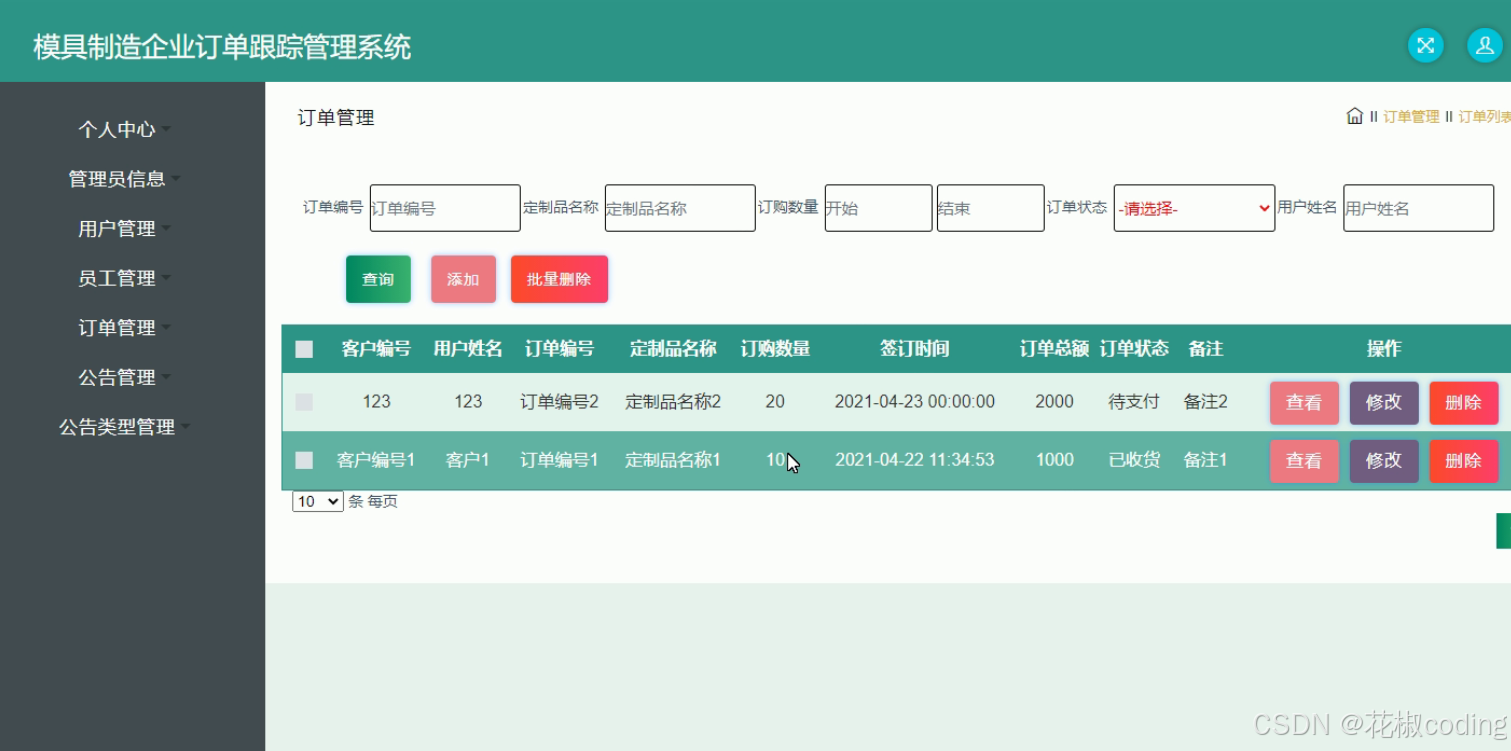Check the row checkbox for 订单编号1

coord(304,460)
